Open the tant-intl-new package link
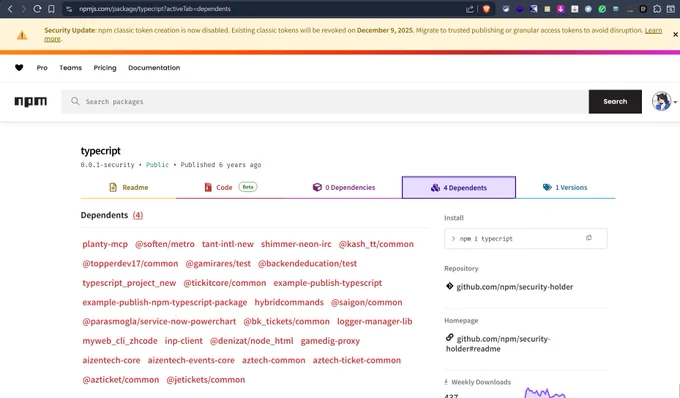Viewport: 680px width, 398px height. coord(228,244)
